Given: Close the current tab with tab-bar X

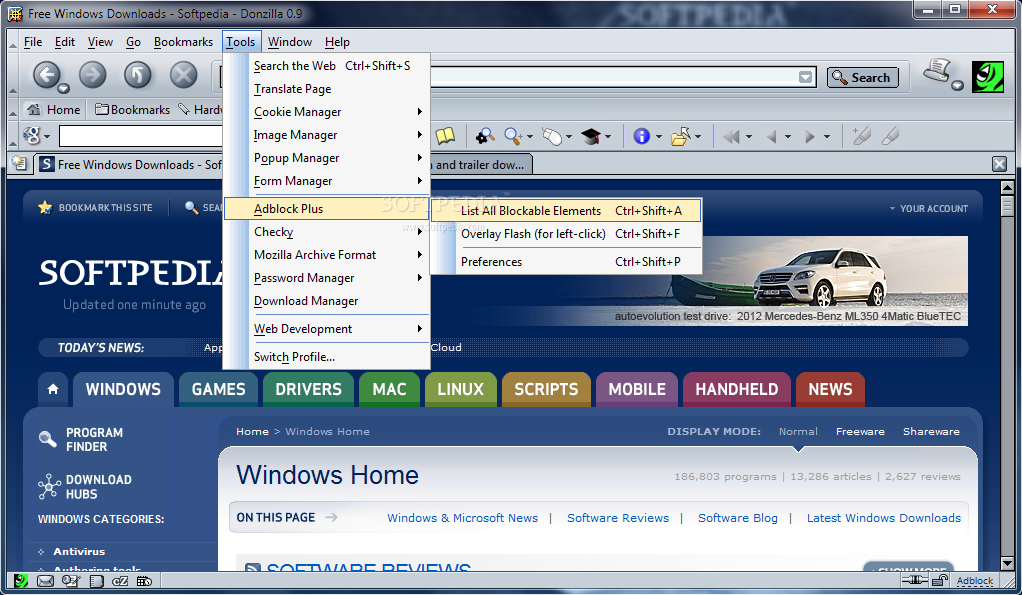Looking at the screenshot, I should point(999,164).
